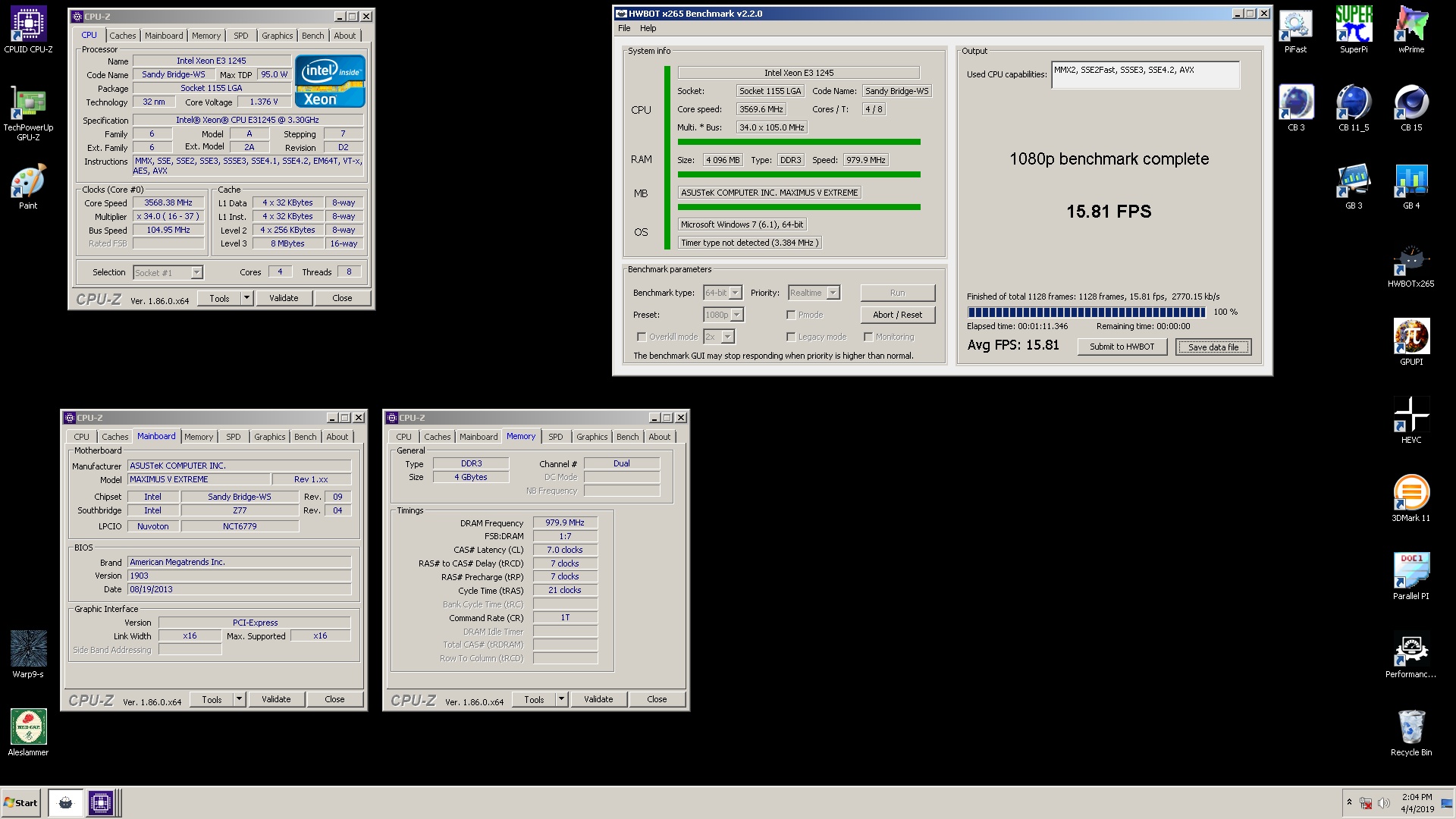Click the used CPU capabilities text box

(x=1145, y=74)
